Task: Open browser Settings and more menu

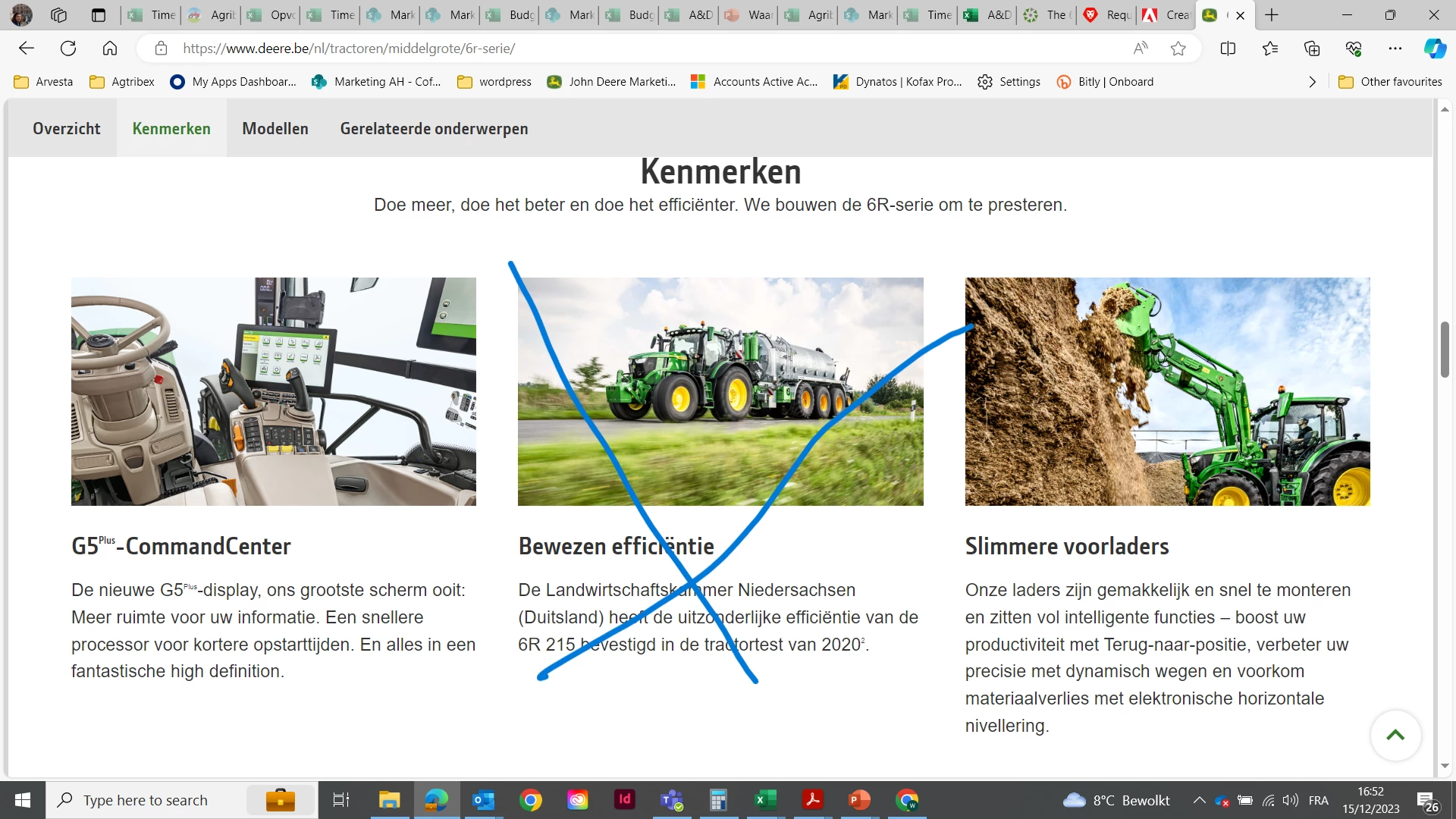Action: [x=1395, y=49]
